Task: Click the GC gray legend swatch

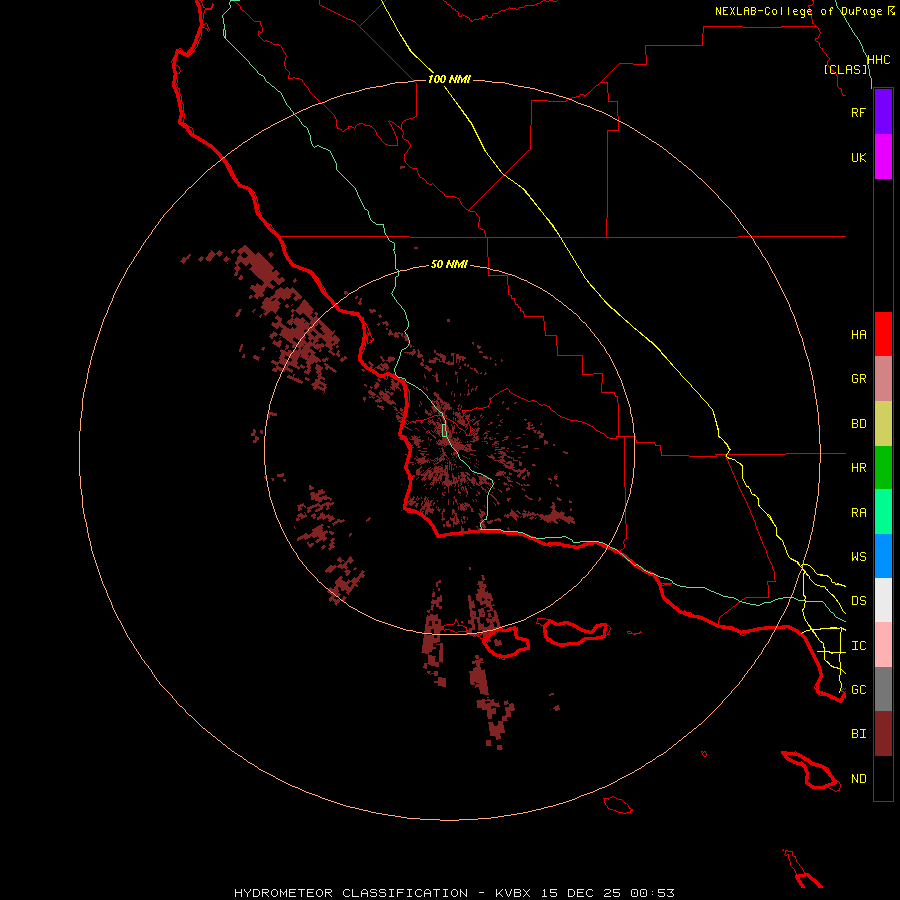Action: point(883,689)
